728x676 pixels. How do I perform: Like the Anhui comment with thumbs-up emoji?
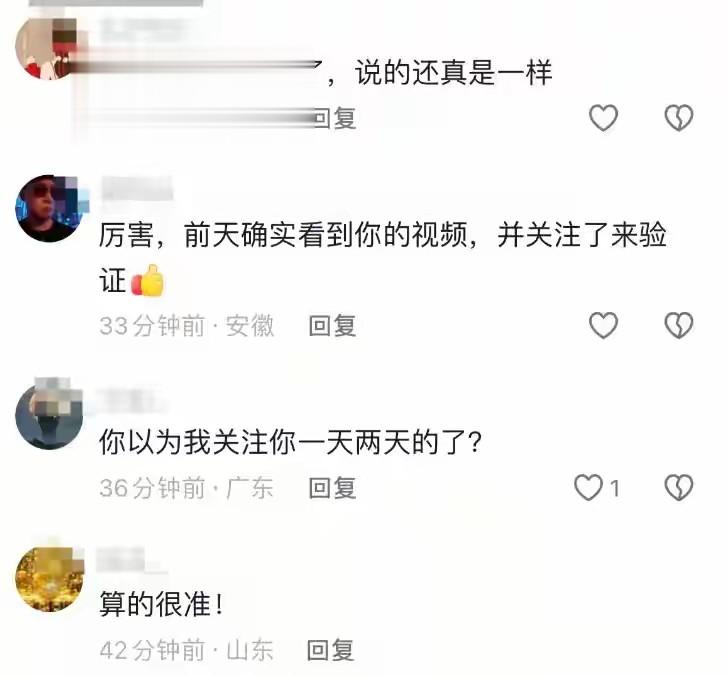click(x=603, y=325)
